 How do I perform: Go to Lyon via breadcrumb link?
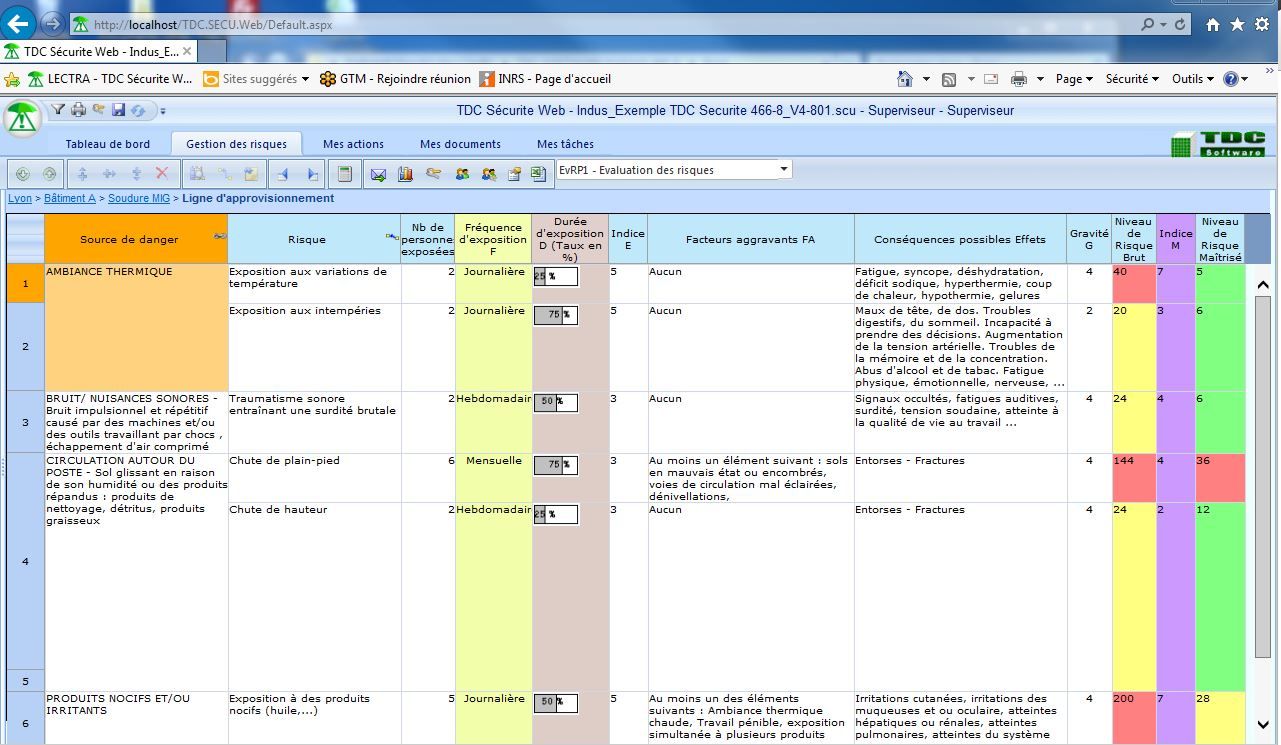pos(20,199)
